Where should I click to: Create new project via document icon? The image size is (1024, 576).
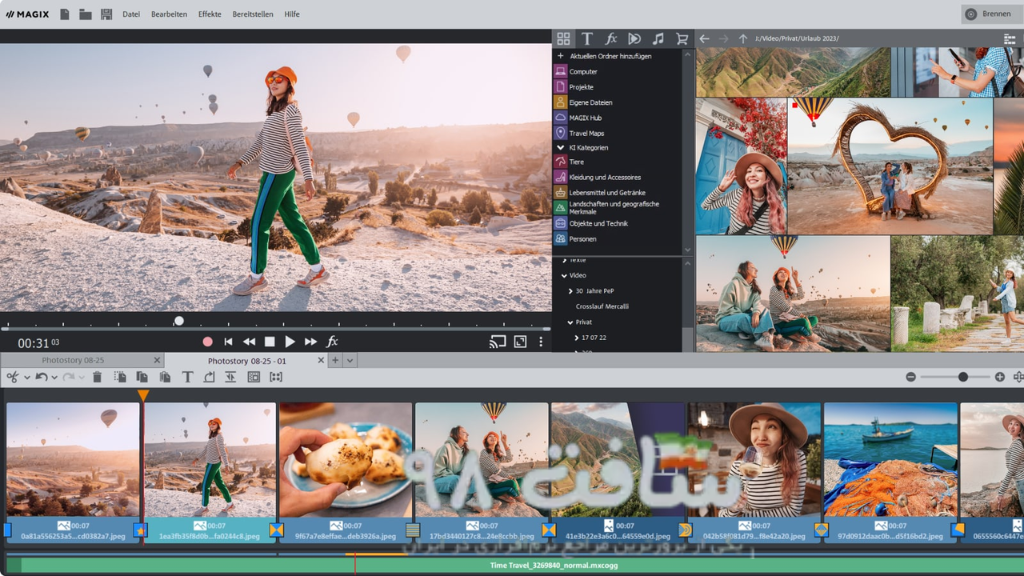(x=65, y=14)
